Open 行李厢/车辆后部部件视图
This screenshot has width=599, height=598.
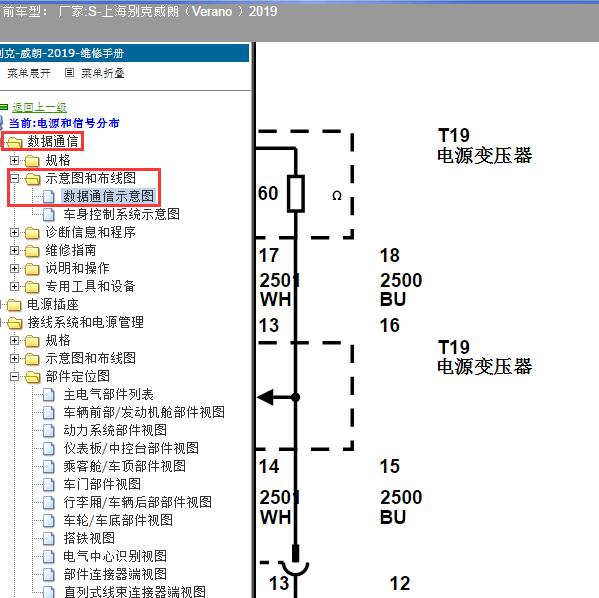point(138,502)
